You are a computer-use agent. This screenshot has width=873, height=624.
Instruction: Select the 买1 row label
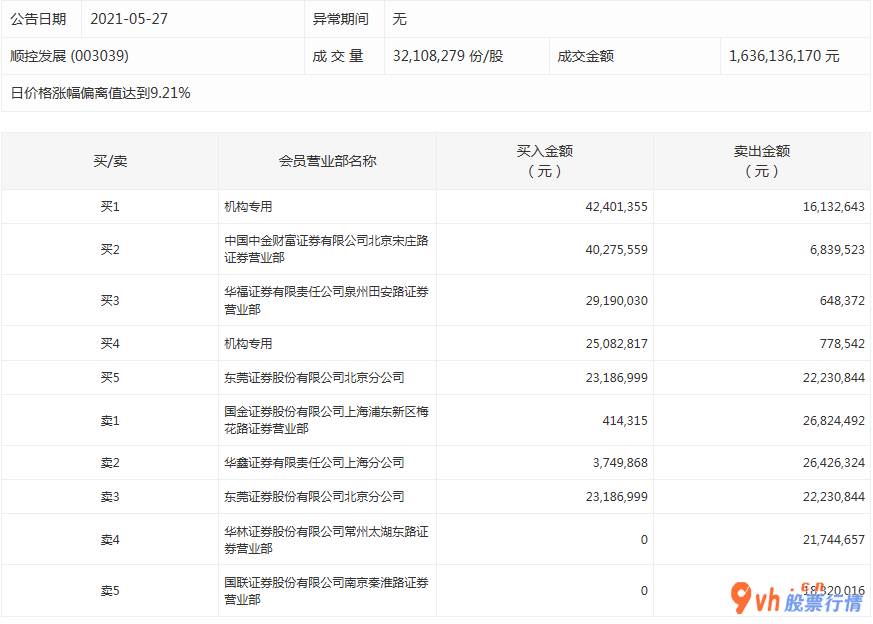110,207
